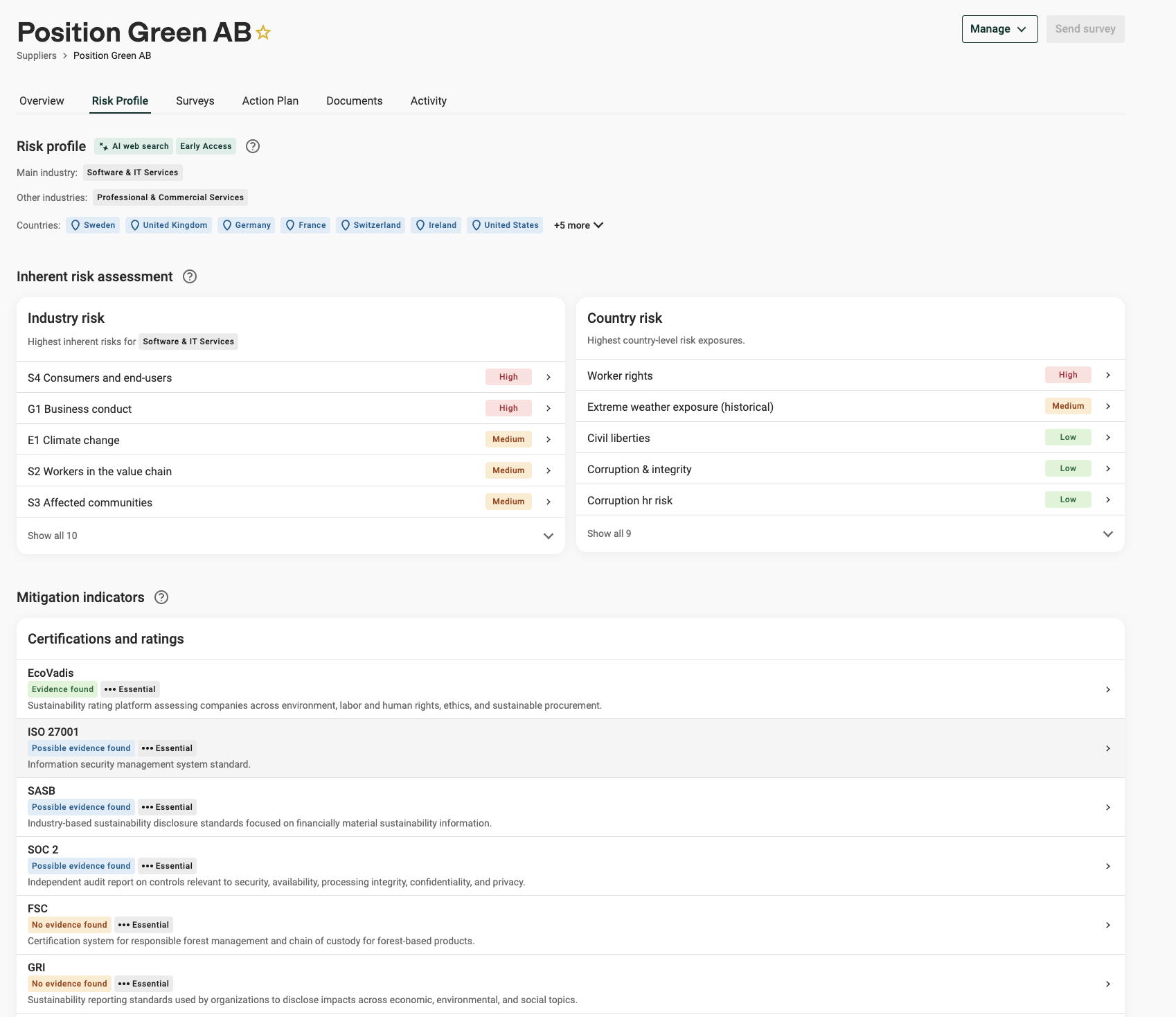Click High badge for G1 Business conduct
This screenshot has width=1176, height=1017.
tap(508, 408)
